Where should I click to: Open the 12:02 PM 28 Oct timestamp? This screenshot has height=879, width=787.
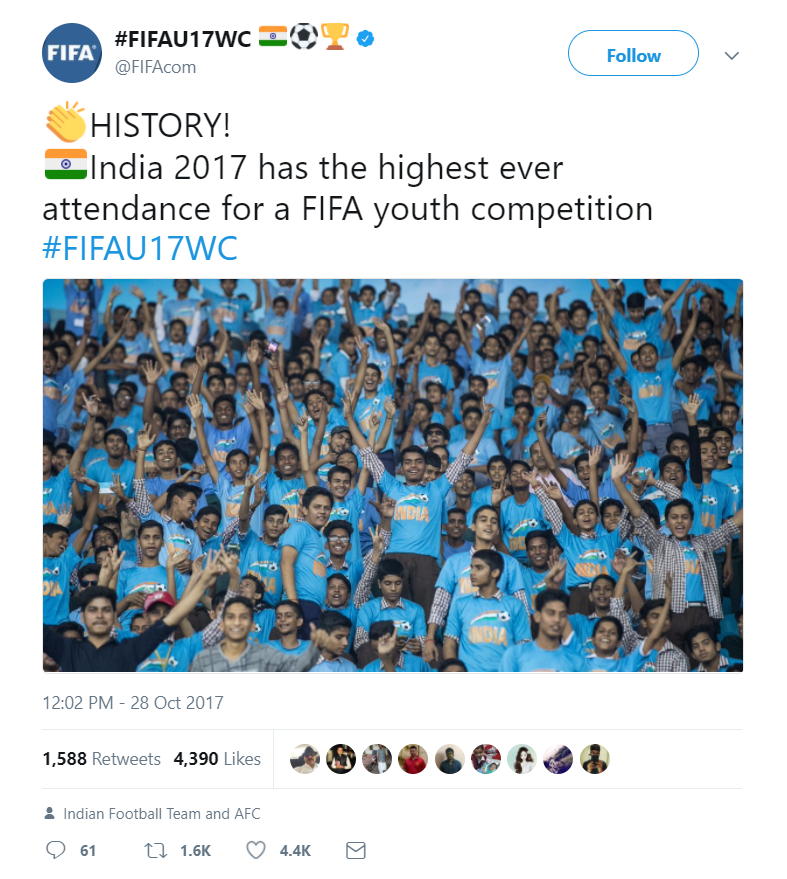pos(133,702)
